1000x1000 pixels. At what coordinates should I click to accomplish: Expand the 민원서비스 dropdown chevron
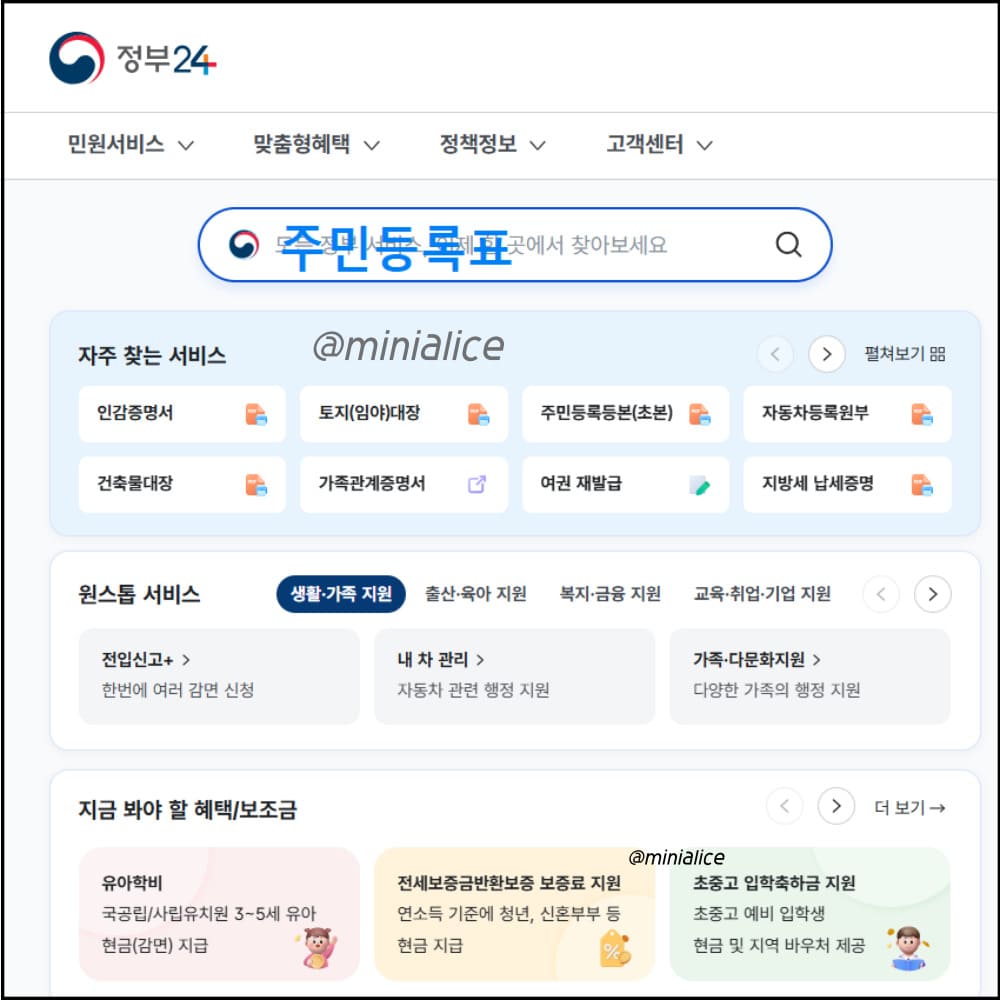186,145
